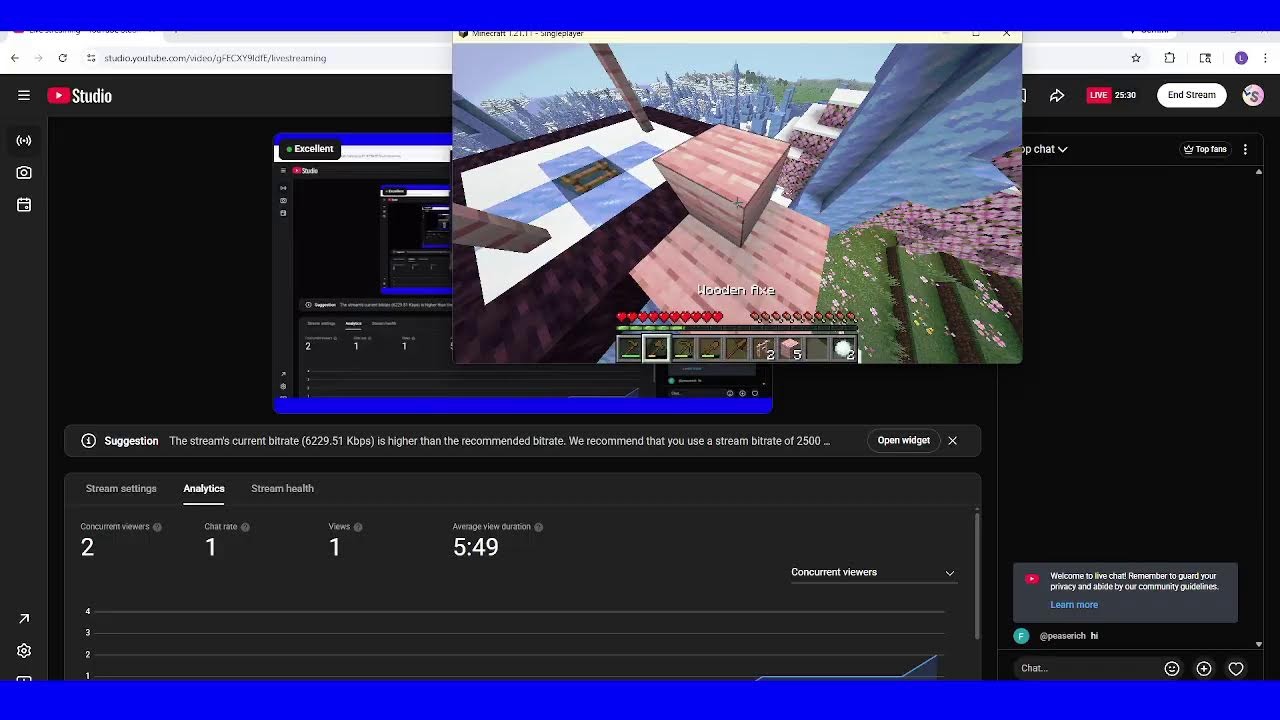Select the snowball hotbar slot in Minecraft
Viewport: 1280px width, 720px height.
click(843, 349)
